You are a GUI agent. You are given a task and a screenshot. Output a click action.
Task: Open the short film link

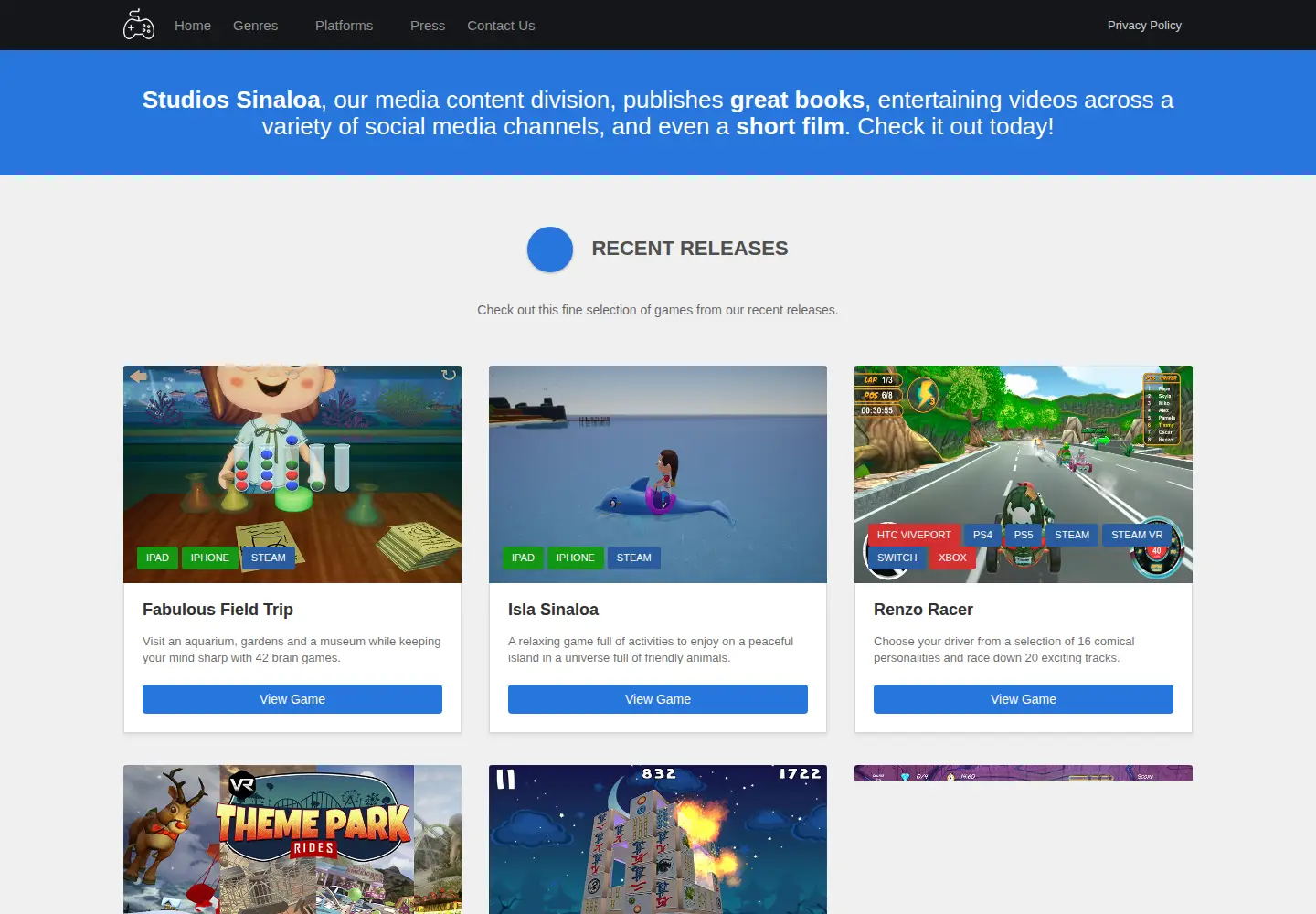click(x=791, y=126)
